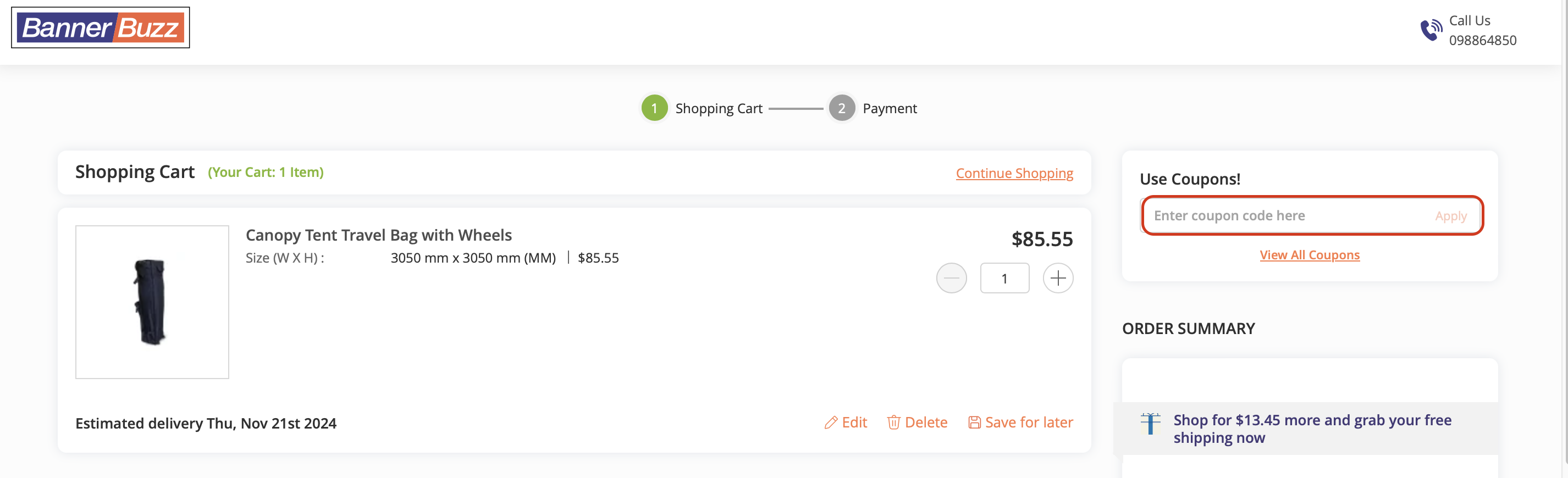The height and width of the screenshot is (478, 1568).
Task: Follow the Continue Shopping link
Action: coord(1014,173)
